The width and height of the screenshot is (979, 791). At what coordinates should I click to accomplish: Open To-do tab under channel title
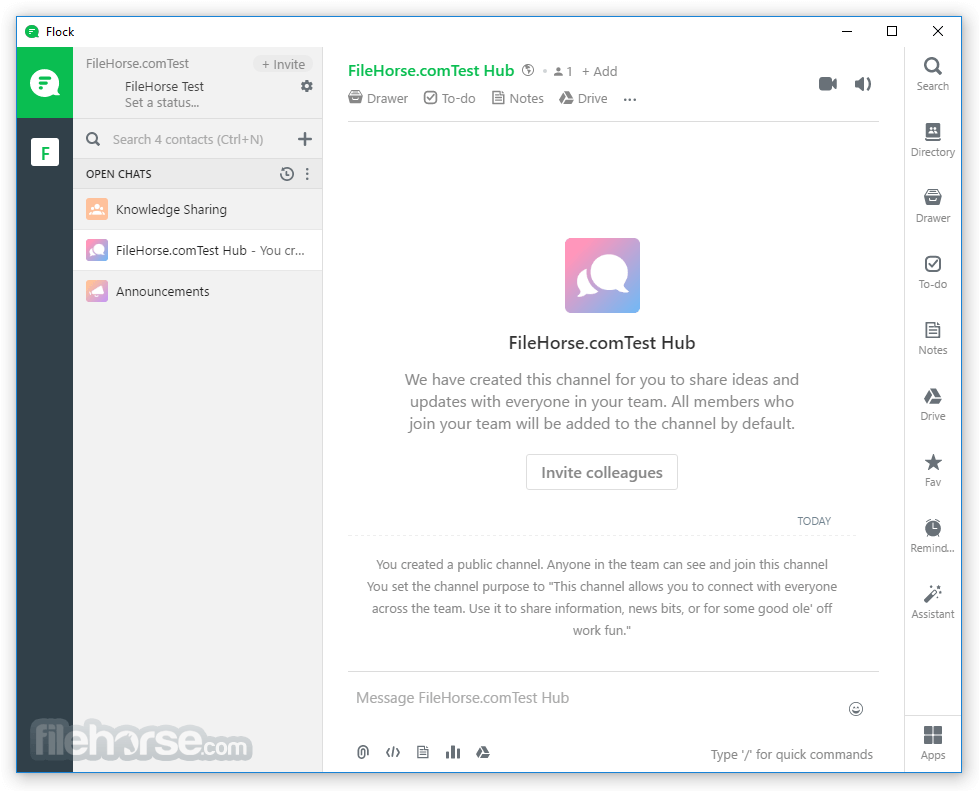coord(450,99)
